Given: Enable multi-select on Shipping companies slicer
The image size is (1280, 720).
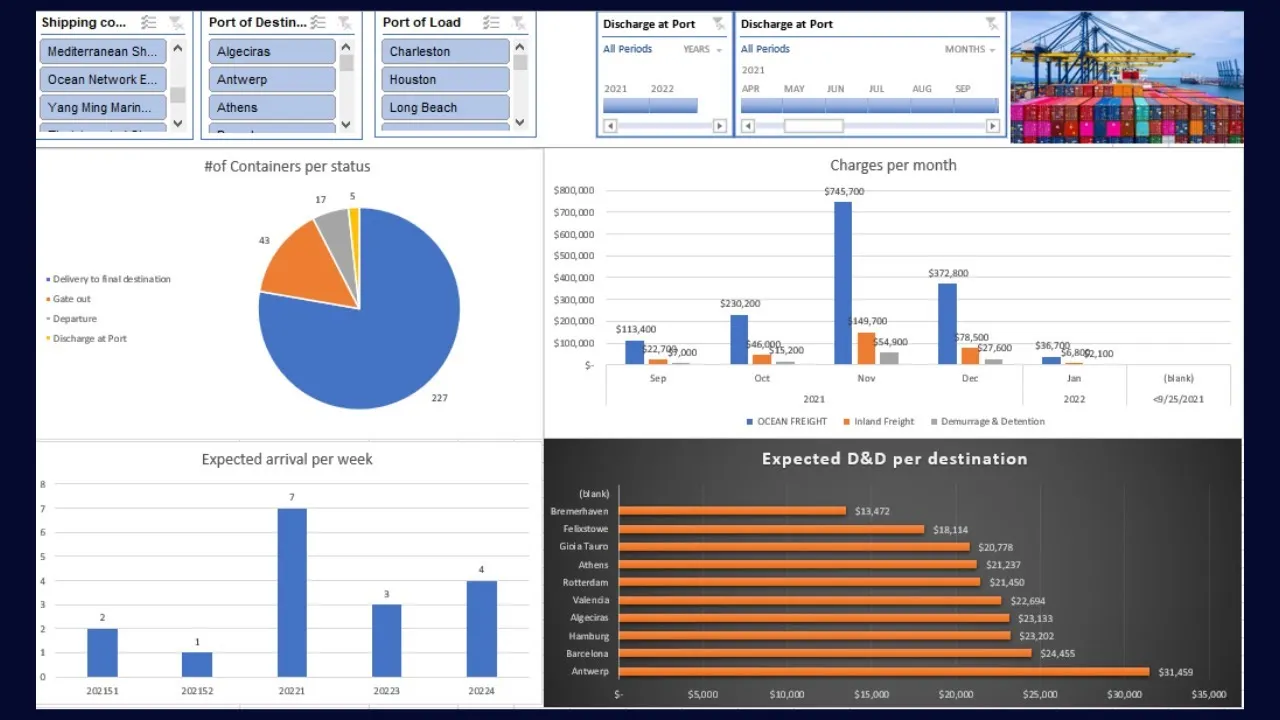Looking at the screenshot, I should 148,22.
